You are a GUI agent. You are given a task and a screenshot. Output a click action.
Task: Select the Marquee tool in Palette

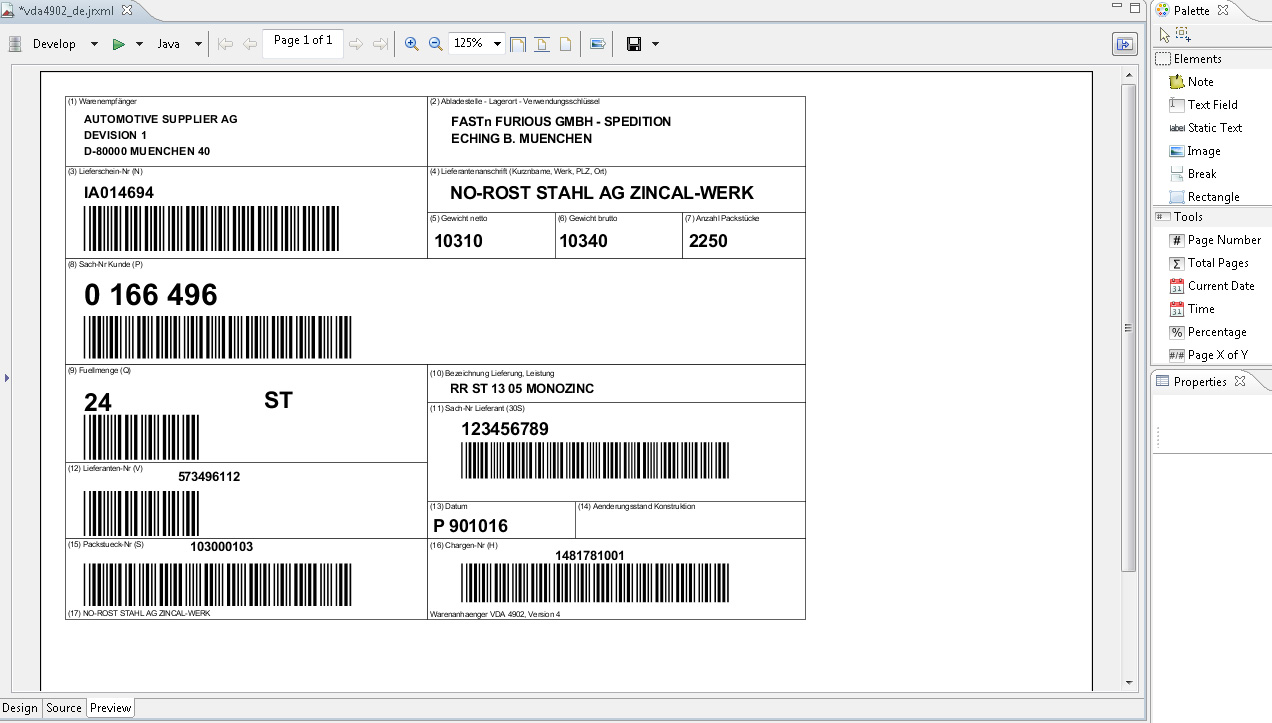[x=1182, y=34]
